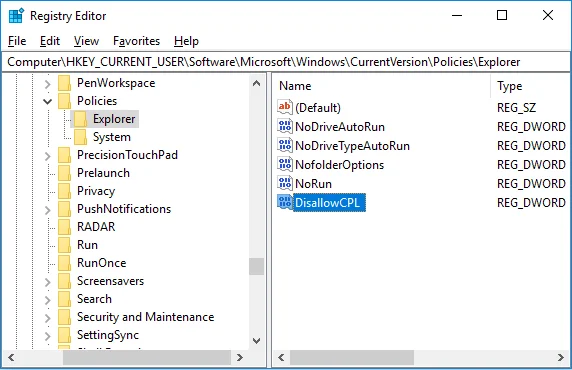This screenshot has width=572, height=370.
Task: Select the Prelaunch key label
Action: tap(104, 173)
